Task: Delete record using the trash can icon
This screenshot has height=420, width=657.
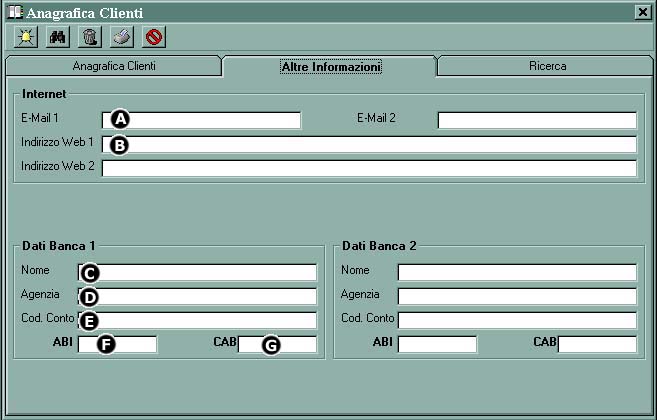Action: click(x=90, y=37)
